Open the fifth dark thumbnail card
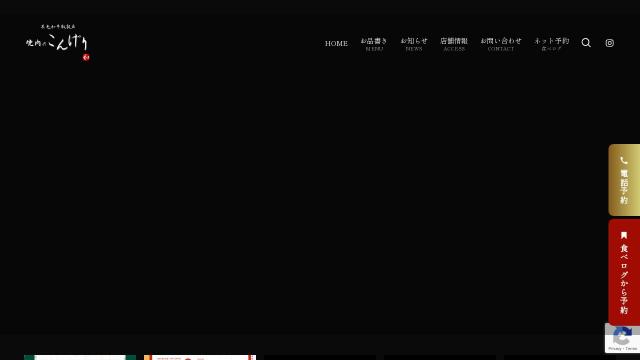This screenshot has height=360, width=640. (x=560, y=358)
